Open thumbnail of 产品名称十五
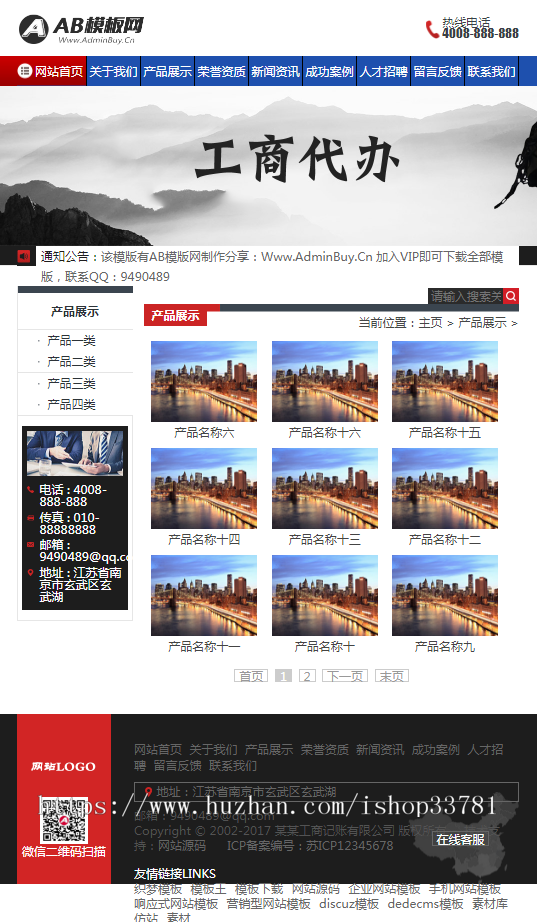The height and width of the screenshot is (923, 537). pos(445,381)
